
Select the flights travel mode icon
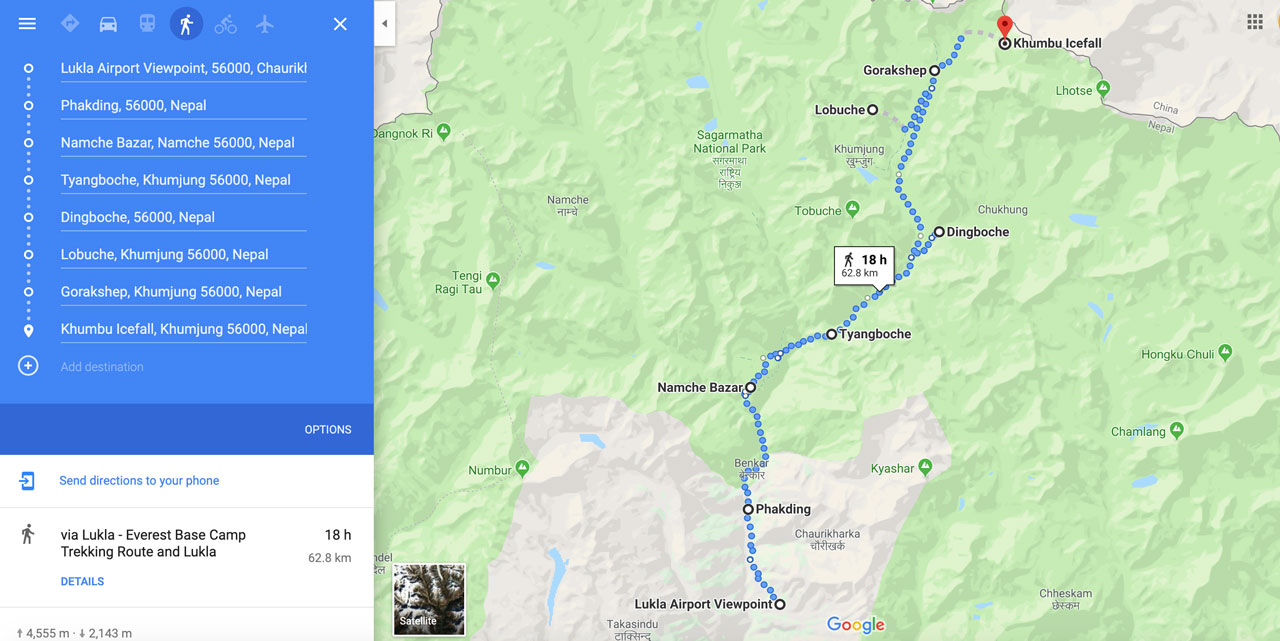[x=265, y=24]
